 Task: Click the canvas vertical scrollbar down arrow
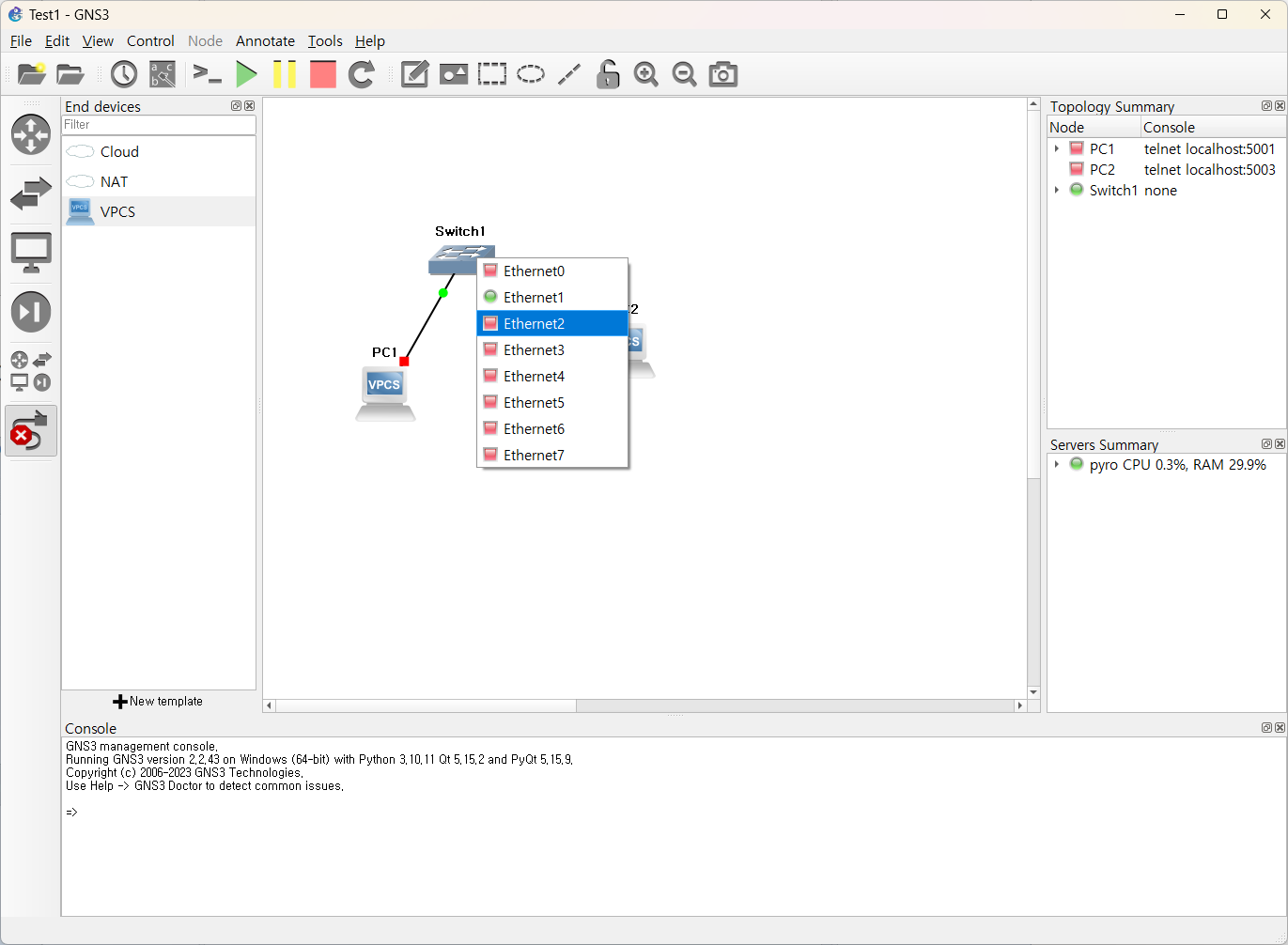(1033, 692)
